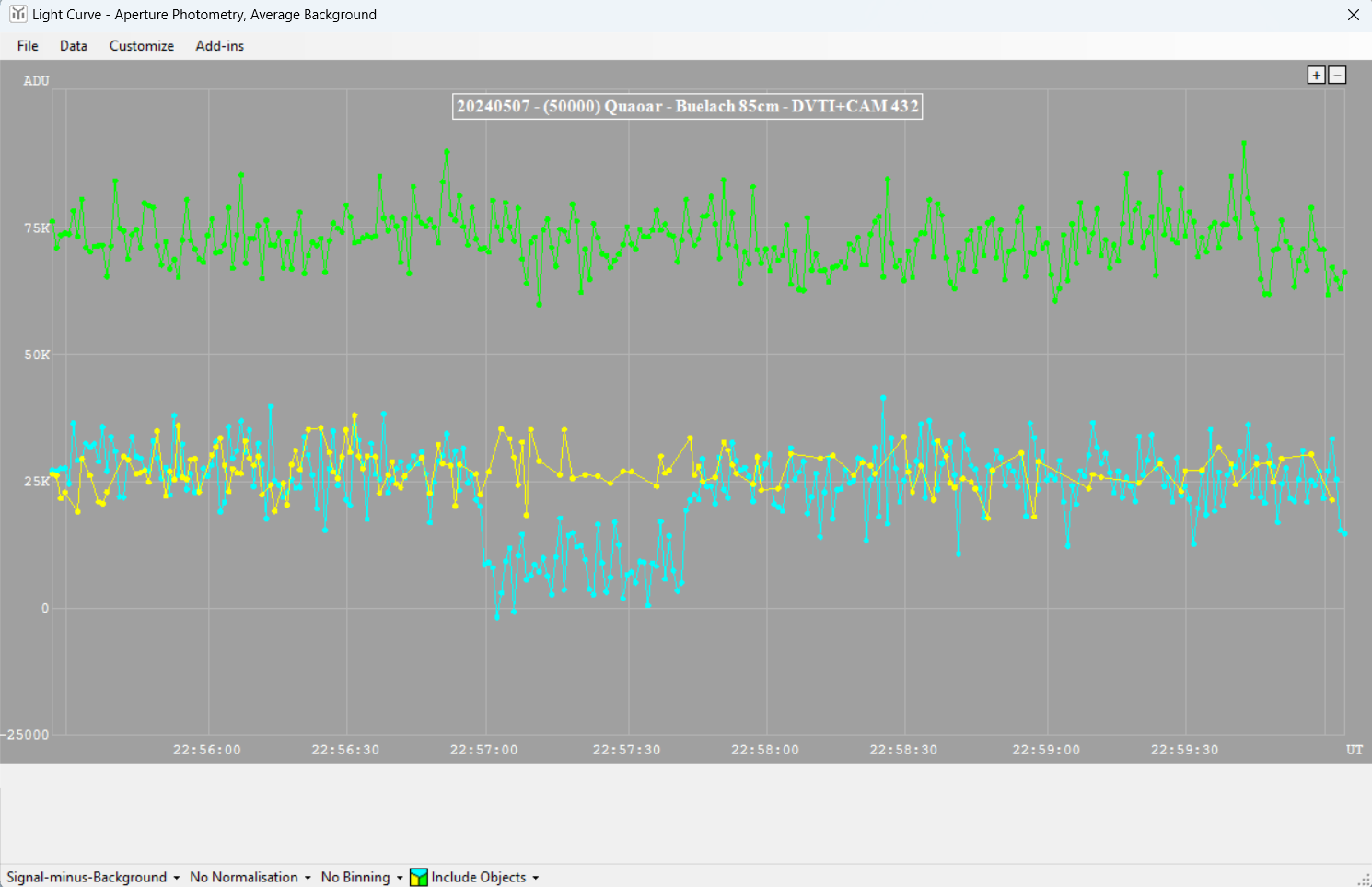Close the Light Curve window
Viewport: 1372px width, 887px height.
pyautogui.click(x=1353, y=15)
